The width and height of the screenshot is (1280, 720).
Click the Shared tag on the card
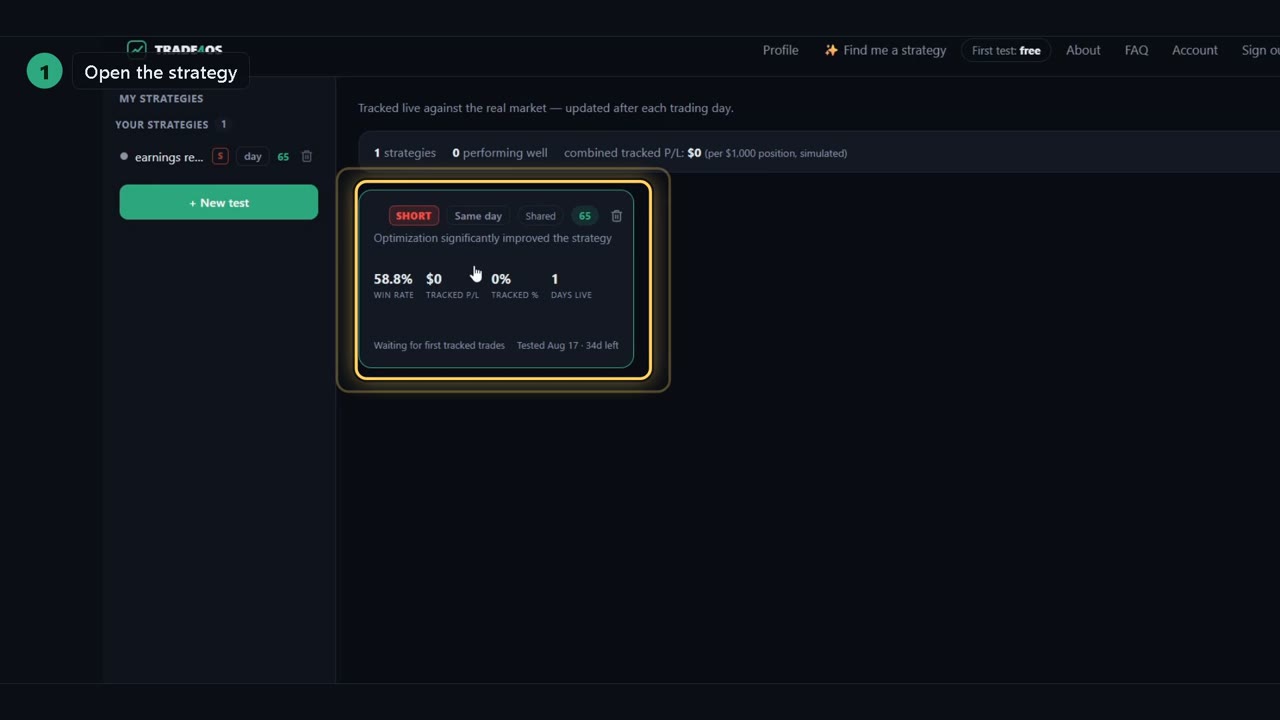point(540,216)
